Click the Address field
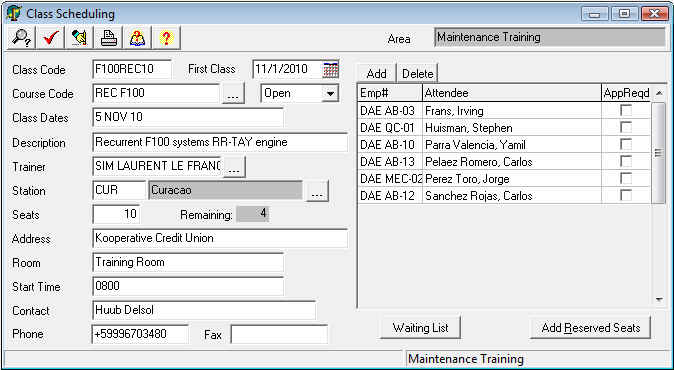The height and width of the screenshot is (370, 674). 220,239
